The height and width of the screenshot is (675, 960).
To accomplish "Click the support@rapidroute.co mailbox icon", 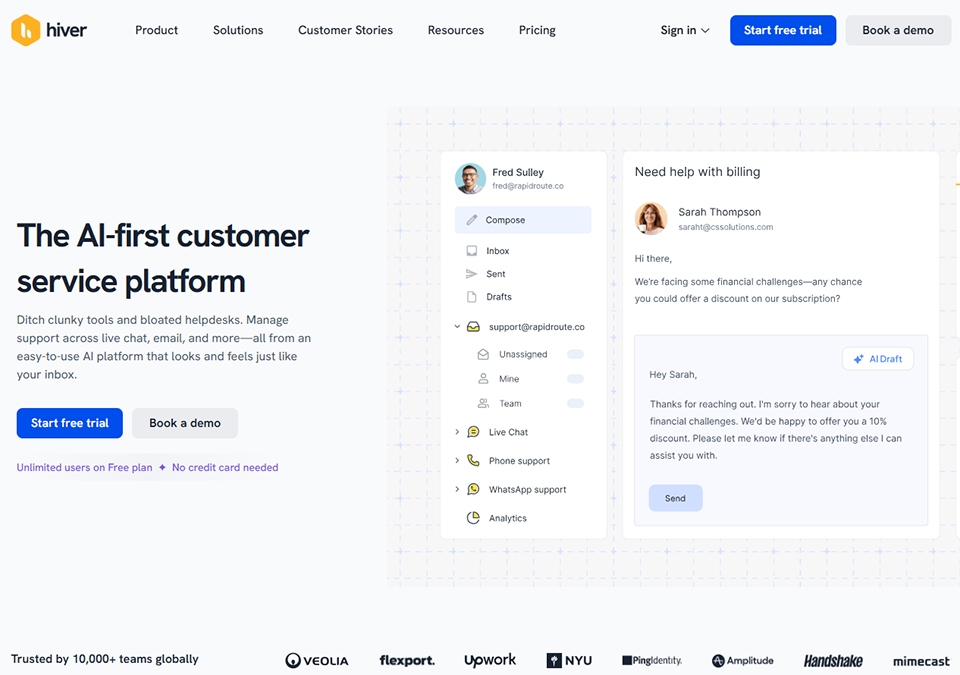I will [x=473, y=326].
